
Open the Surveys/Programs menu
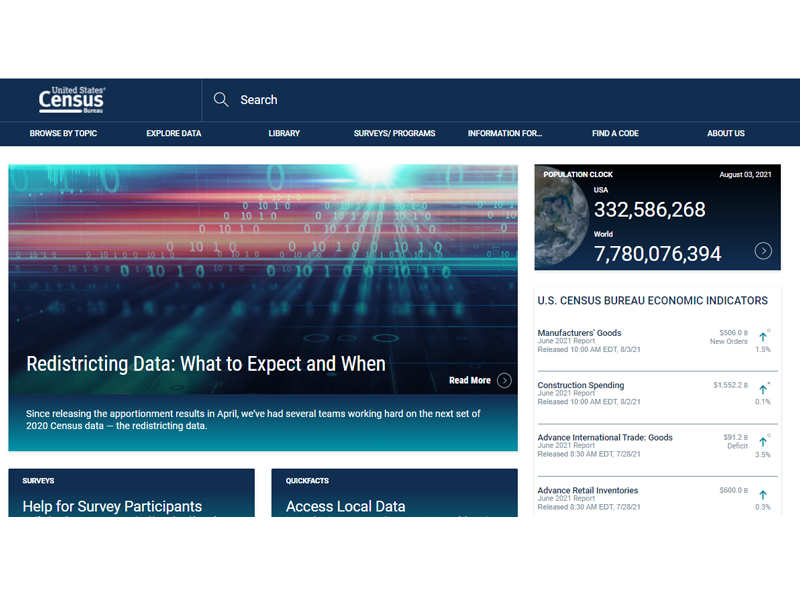click(394, 134)
